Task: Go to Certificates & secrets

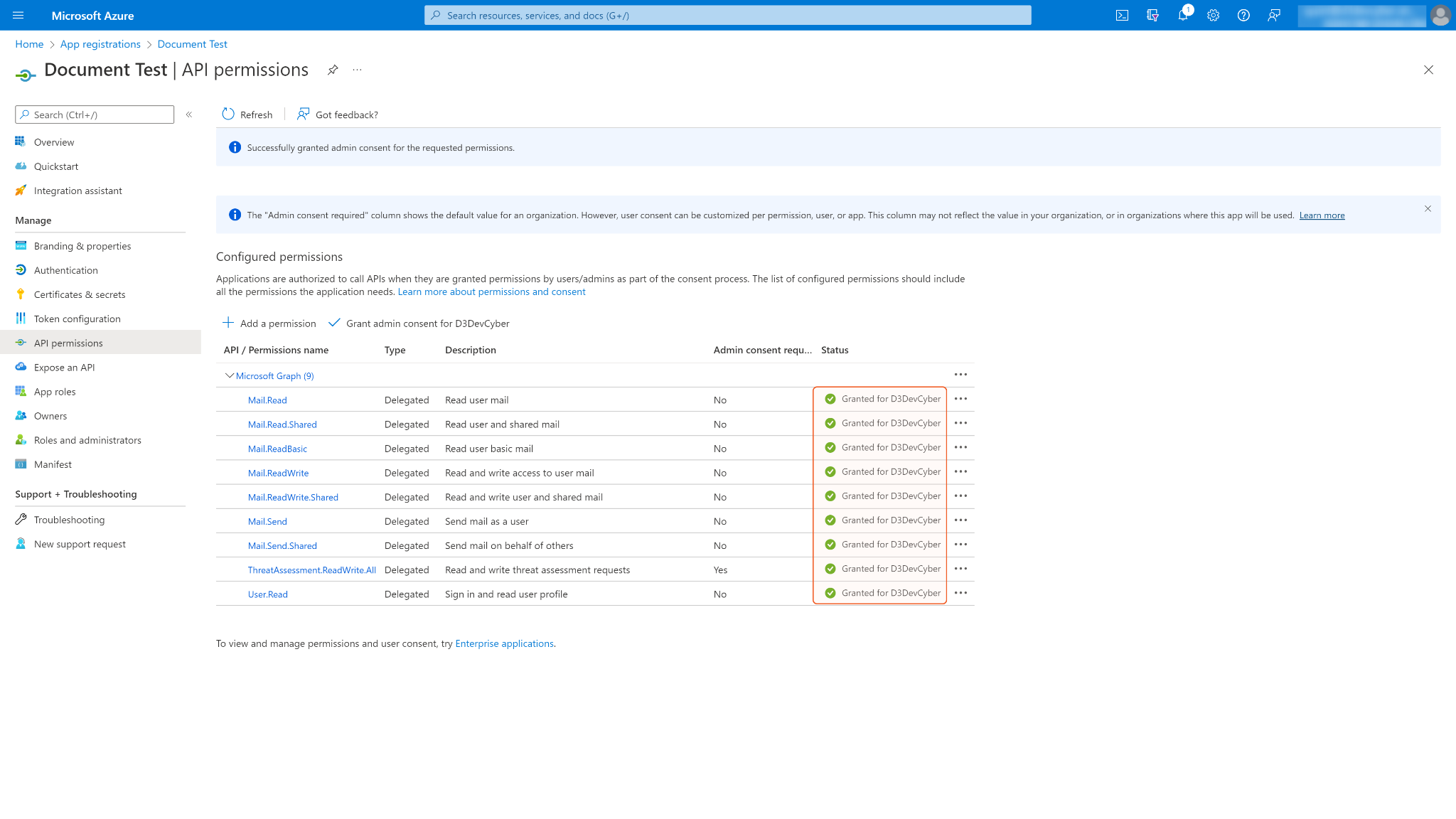Action: pos(79,294)
